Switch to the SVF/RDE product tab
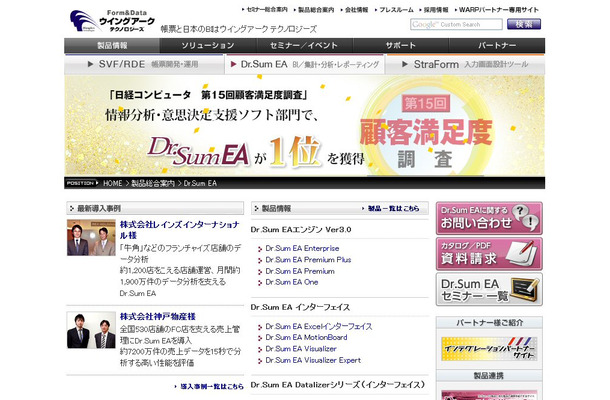610x400 pixels. [x=144, y=64]
